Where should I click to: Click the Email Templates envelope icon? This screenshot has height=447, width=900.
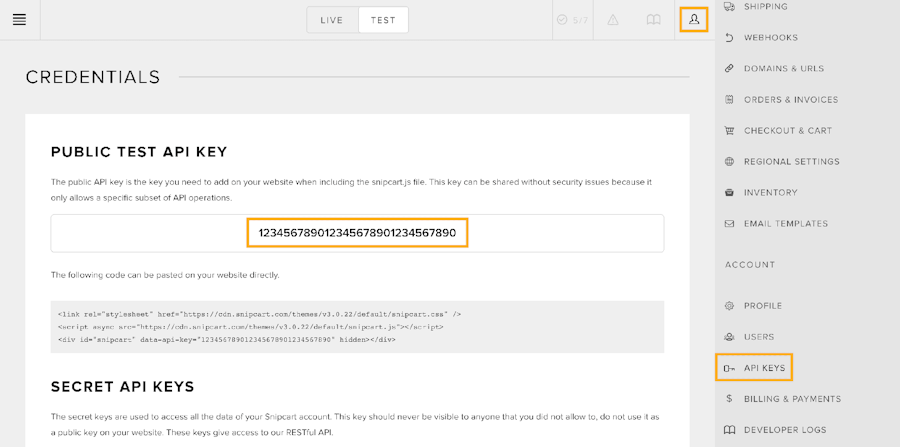point(730,223)
